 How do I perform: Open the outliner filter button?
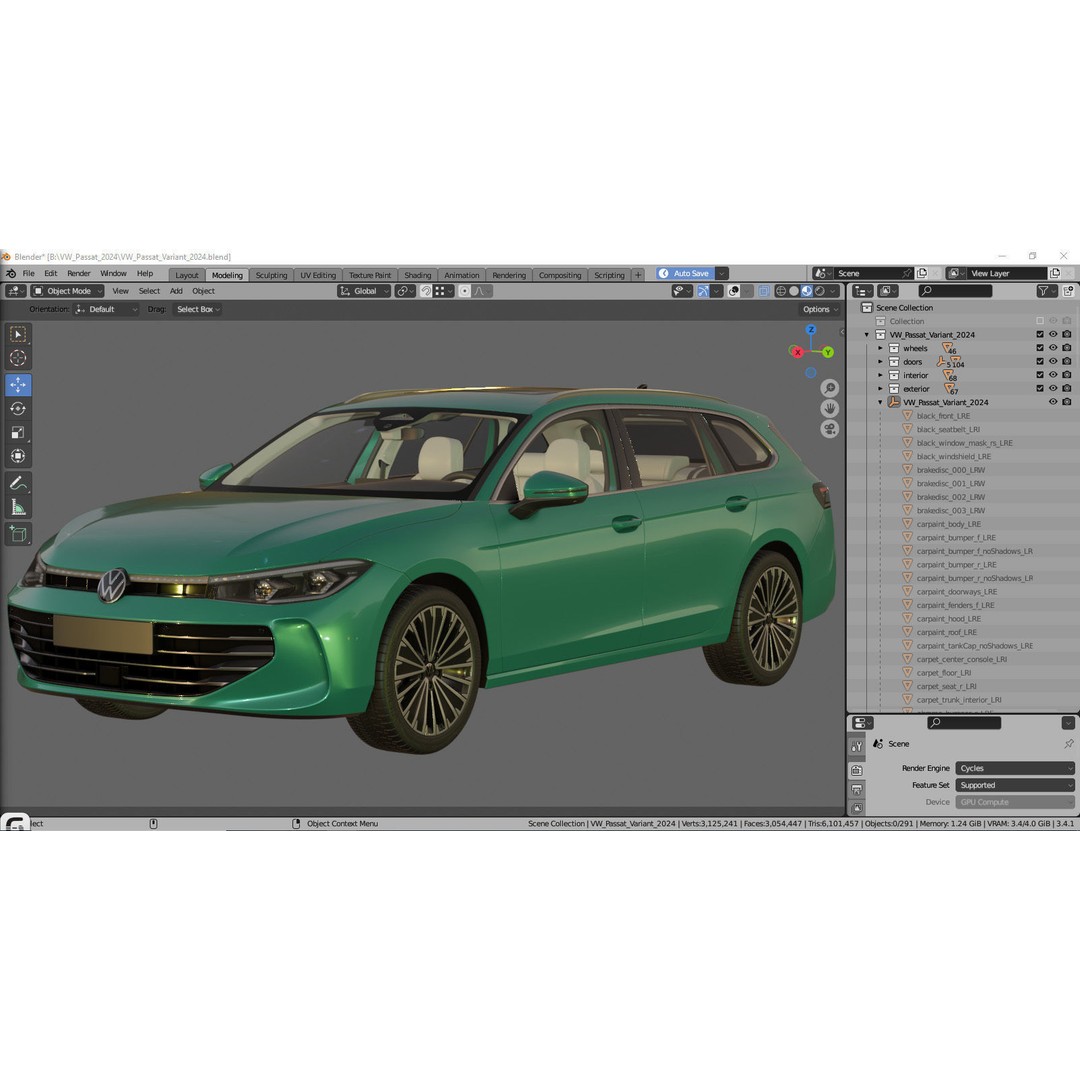click(x=1047, y=291)
